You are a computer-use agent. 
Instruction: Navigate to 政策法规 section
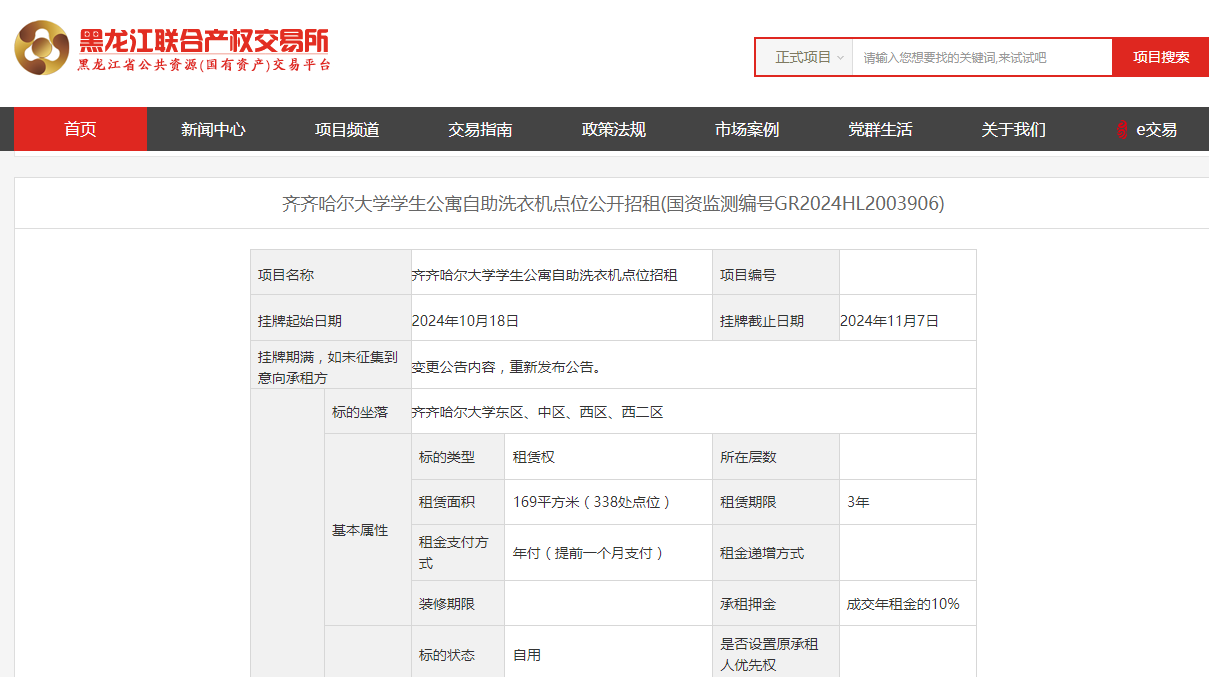coord(614,130)
